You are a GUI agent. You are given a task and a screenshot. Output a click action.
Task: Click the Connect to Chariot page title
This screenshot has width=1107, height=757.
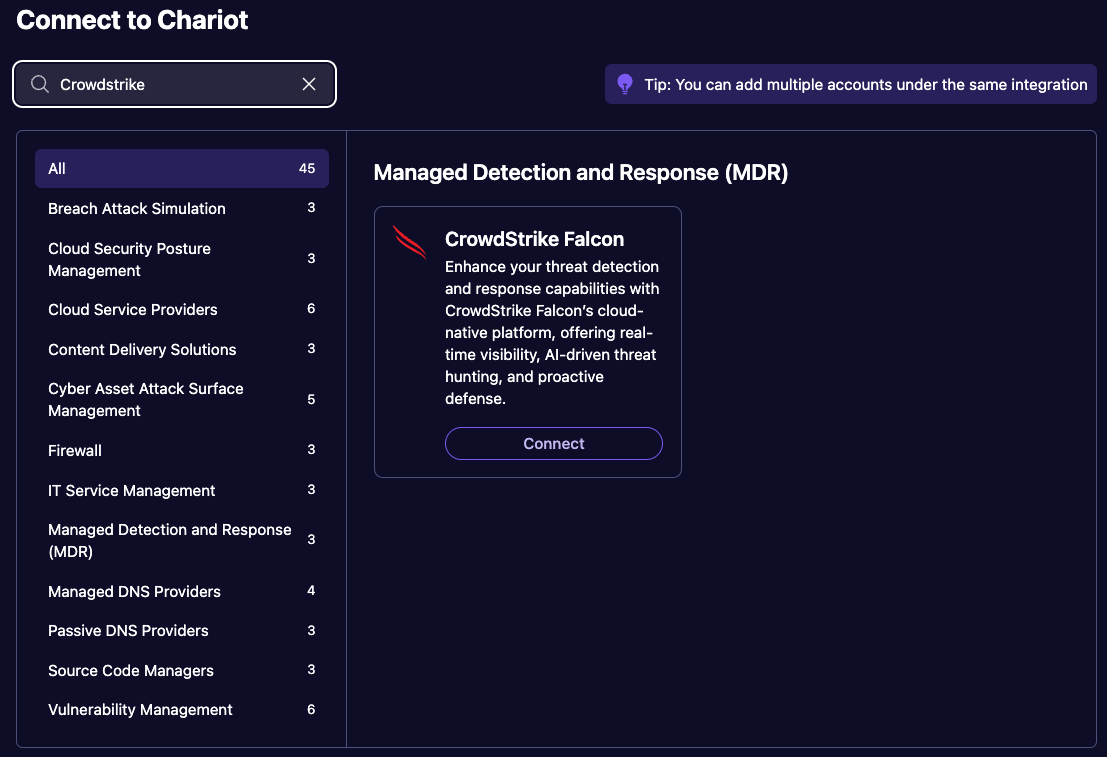click(132, 20)
